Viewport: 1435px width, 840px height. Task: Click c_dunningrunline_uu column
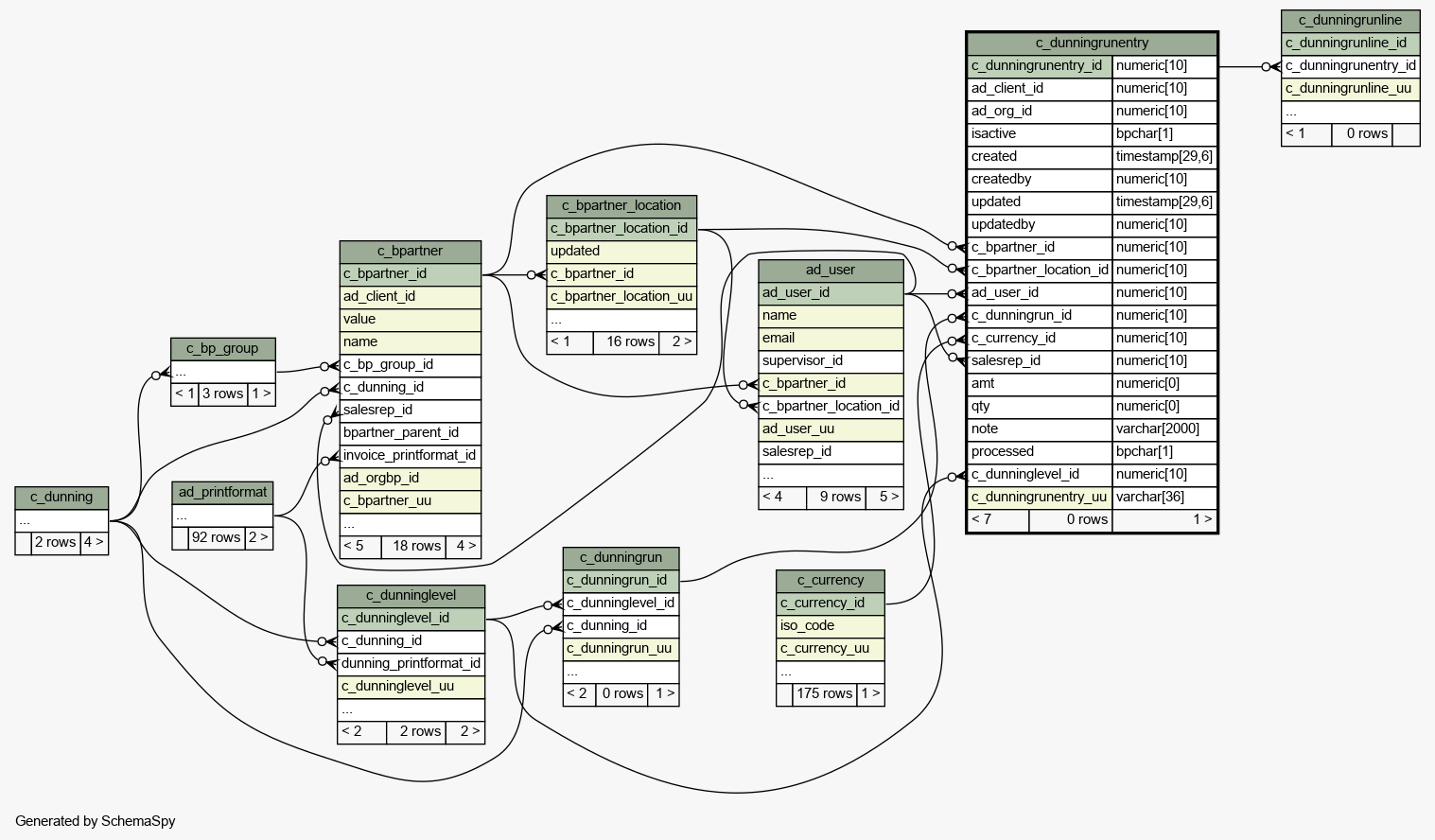[x=1350, y=88]
